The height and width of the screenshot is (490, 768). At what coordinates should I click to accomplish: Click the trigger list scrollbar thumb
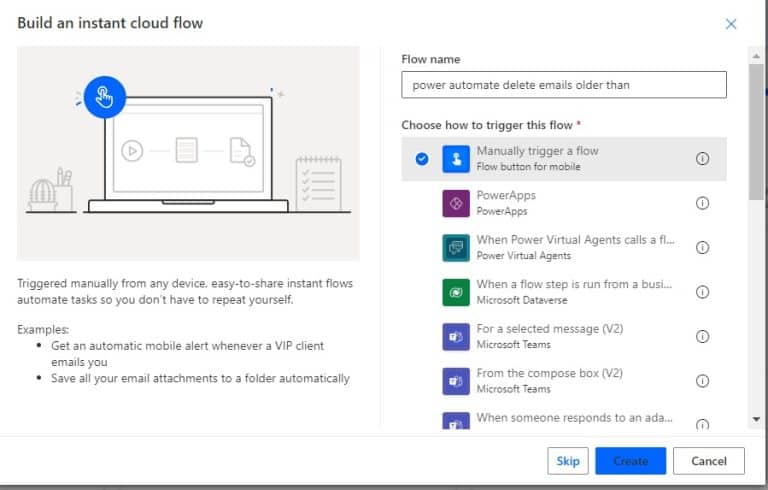click(x=756, y=131)
